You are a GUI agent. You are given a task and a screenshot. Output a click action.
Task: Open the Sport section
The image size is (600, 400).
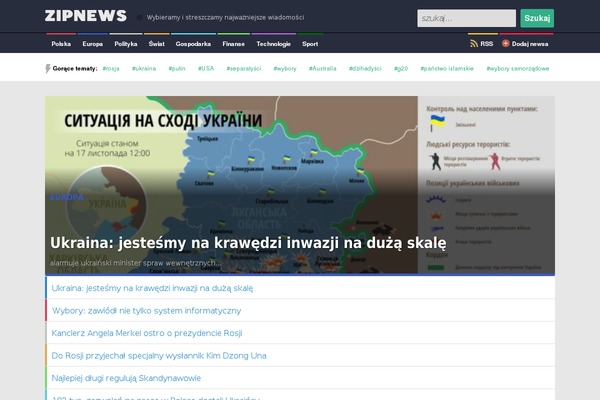click(310, 44)
